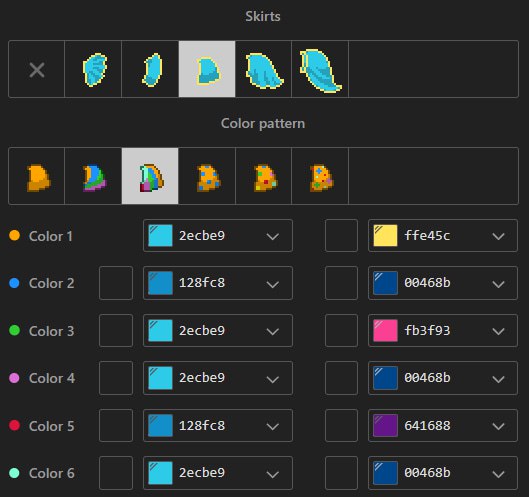Expand the fb3f93 pink color dropdown

pyautogui.click(x=498, y=331)
